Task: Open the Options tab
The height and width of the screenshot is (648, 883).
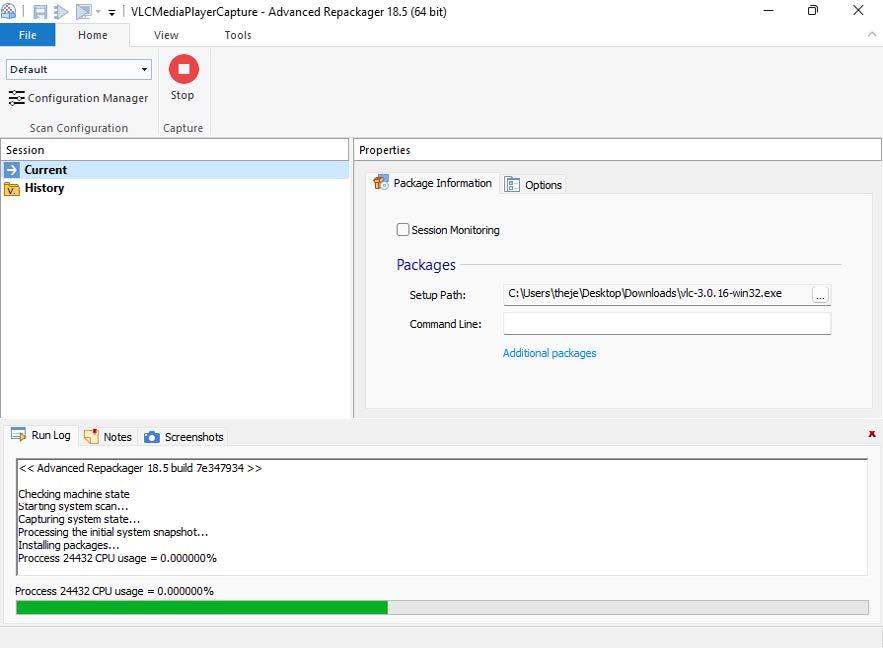Action: [x=533, y=185]
